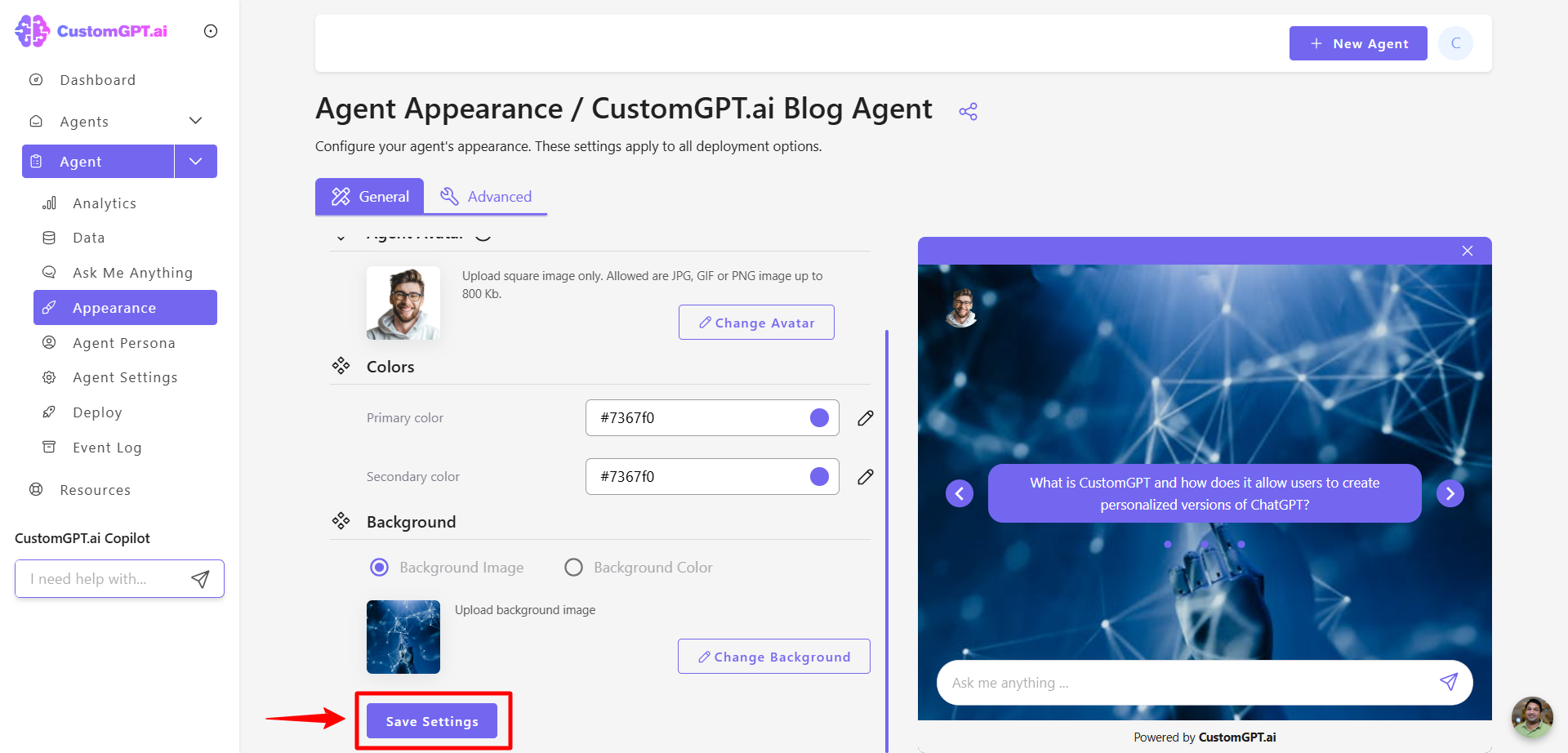The image size is (1568, 753).
Task: Edit Secondary color with the pencil icon
Action: 866,477
